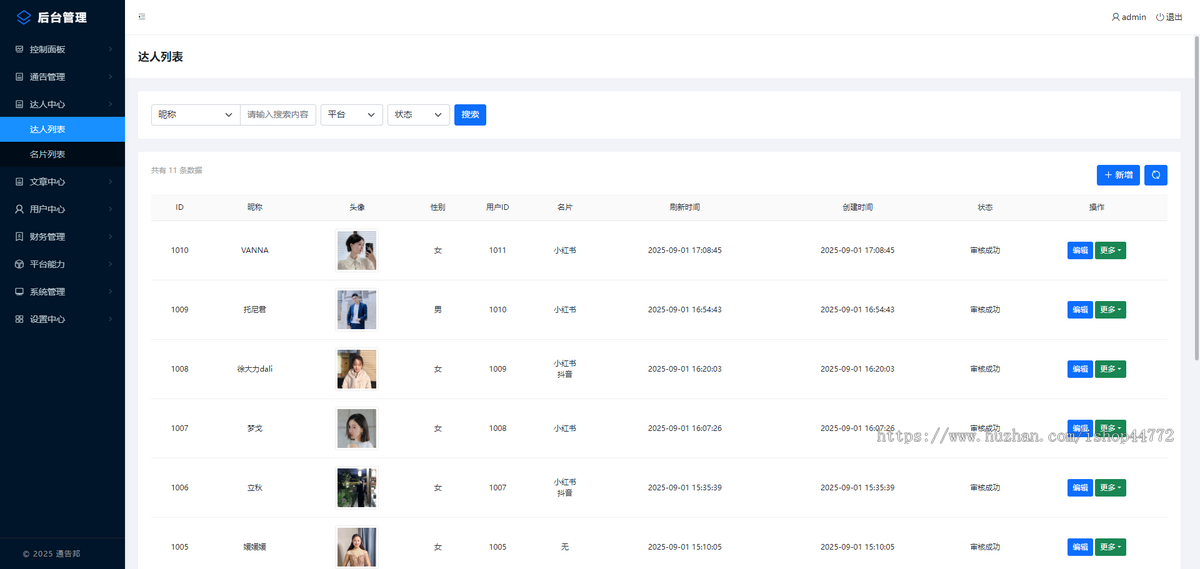1200x569 pixels.
Task: Click 立秋's avatar thumbnail
Action: pos(357,488)
